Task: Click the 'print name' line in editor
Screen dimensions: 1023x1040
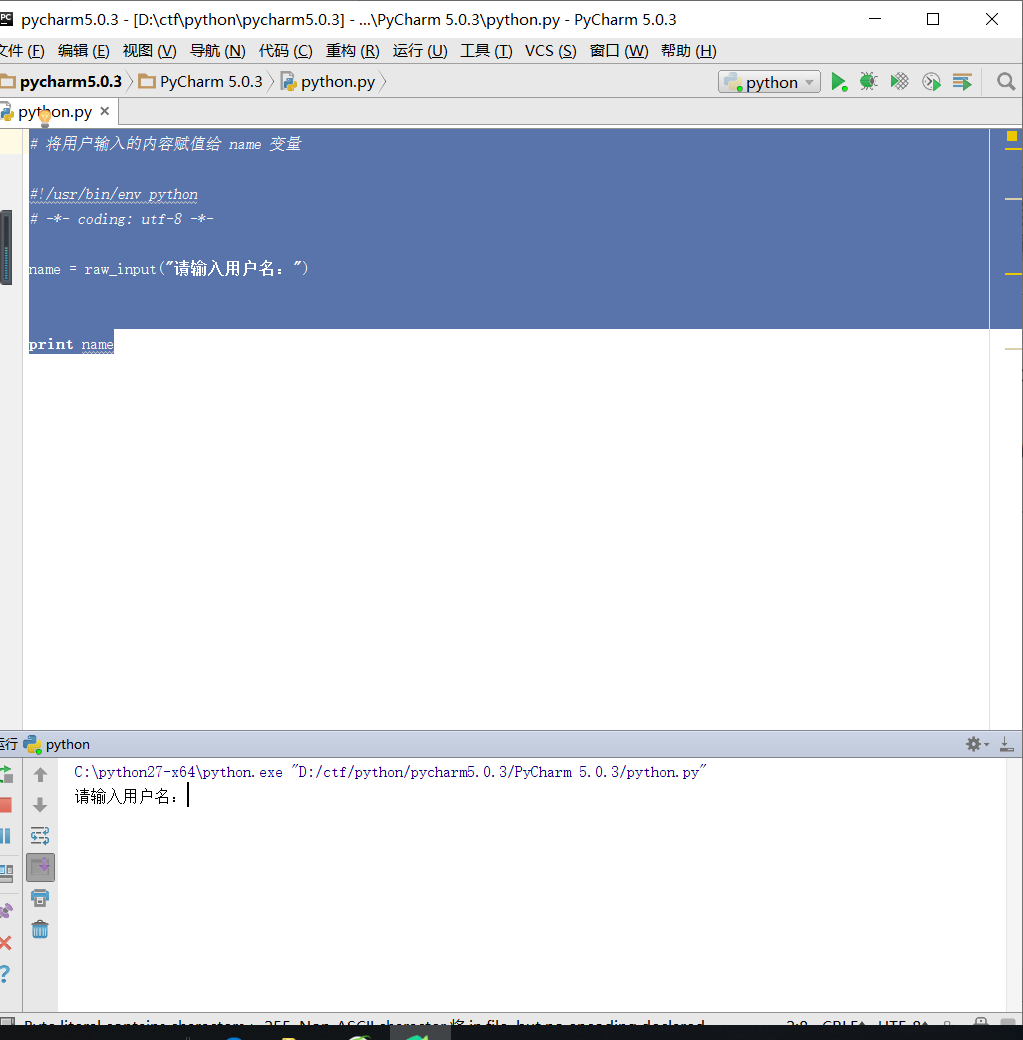Action: (71, 344)
